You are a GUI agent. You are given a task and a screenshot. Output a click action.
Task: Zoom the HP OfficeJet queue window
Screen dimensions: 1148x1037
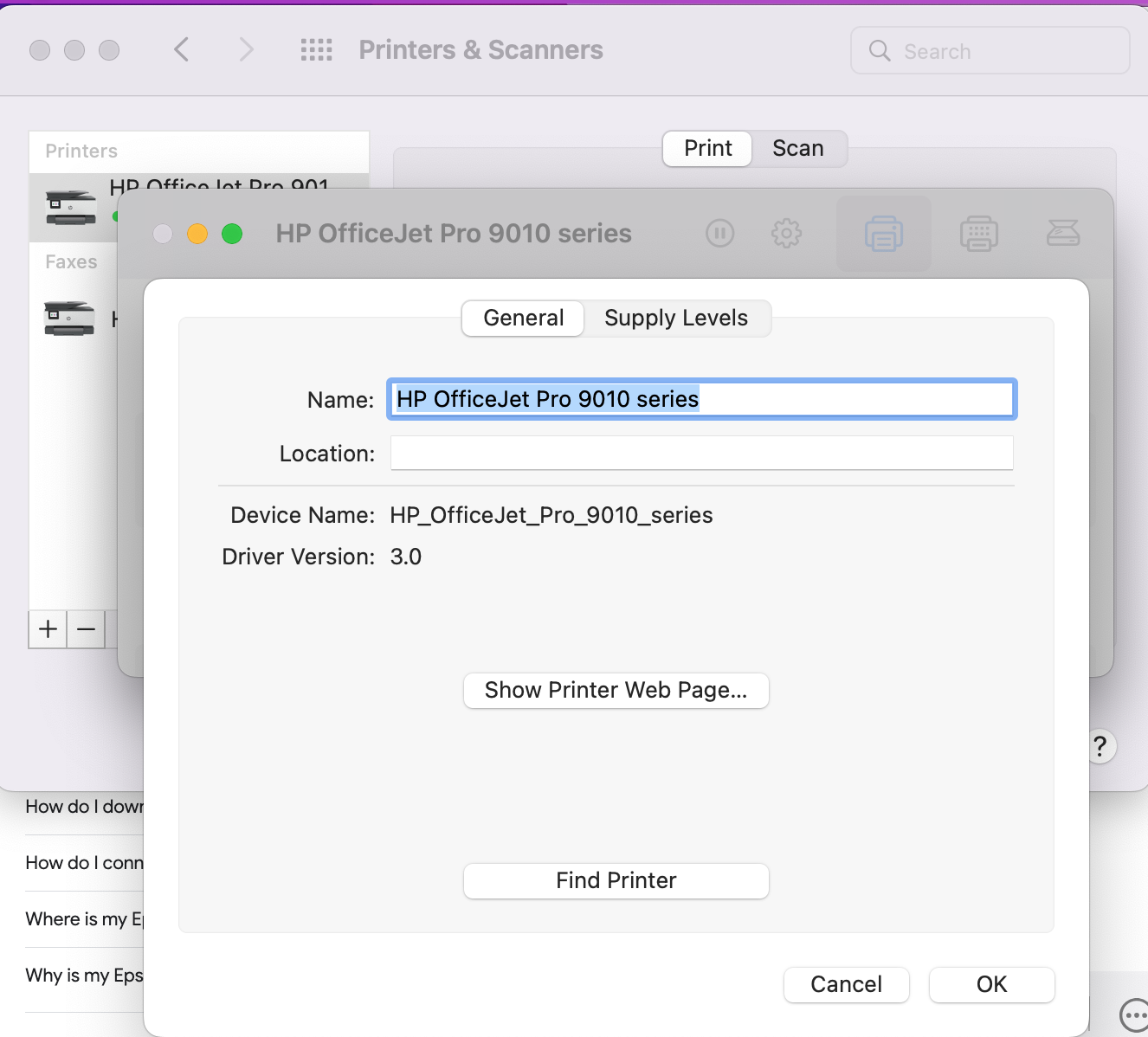point(232,234)
